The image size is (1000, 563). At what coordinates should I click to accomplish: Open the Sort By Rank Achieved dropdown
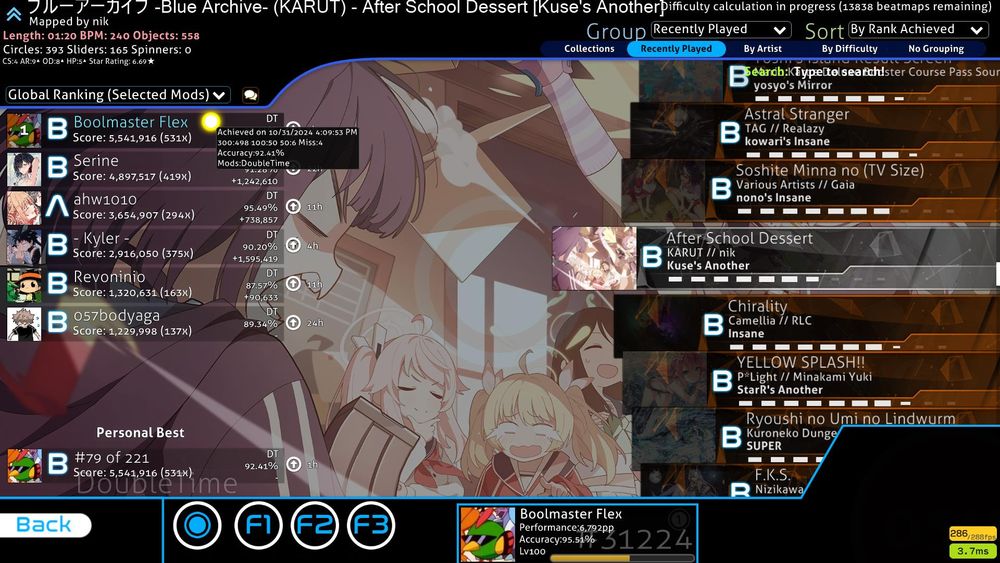pyautogui.click(x=918, y=29)
